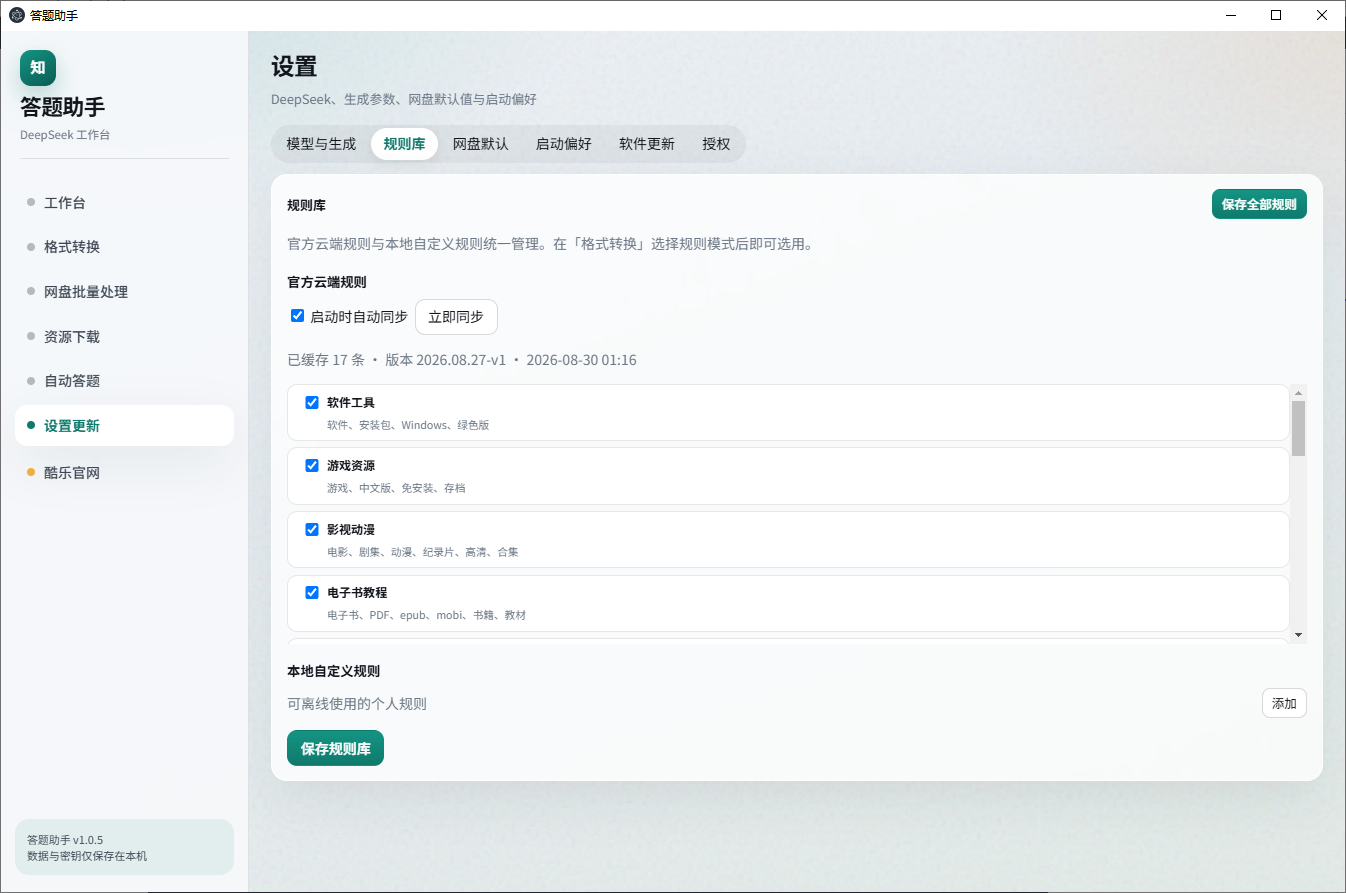The width and height of the screenshot is (1346, 893).
Task: Click the 电影、剧集、动漫、纪录片、高清、合集 keywords text
Action: point(423,552)
